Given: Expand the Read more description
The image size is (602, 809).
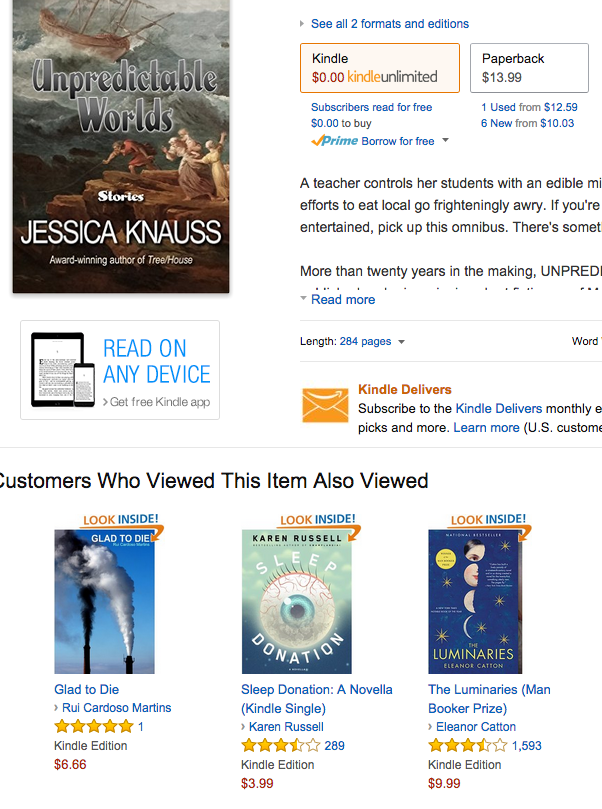Looking at the screenshot, I should click(343, 300).
